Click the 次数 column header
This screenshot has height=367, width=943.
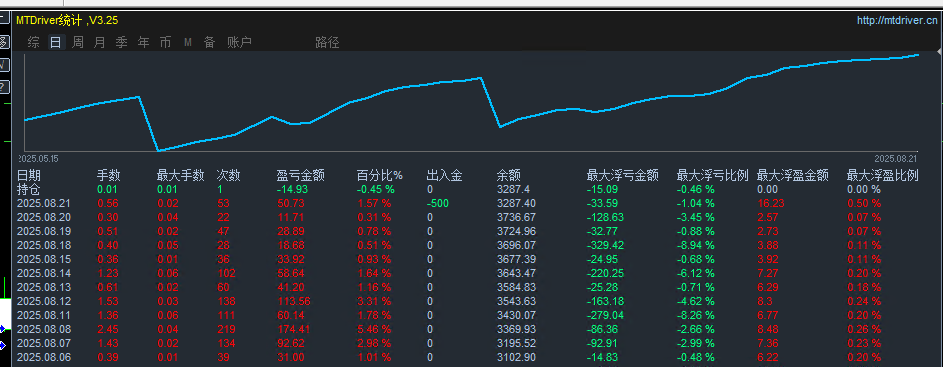(x=229, y=176)
